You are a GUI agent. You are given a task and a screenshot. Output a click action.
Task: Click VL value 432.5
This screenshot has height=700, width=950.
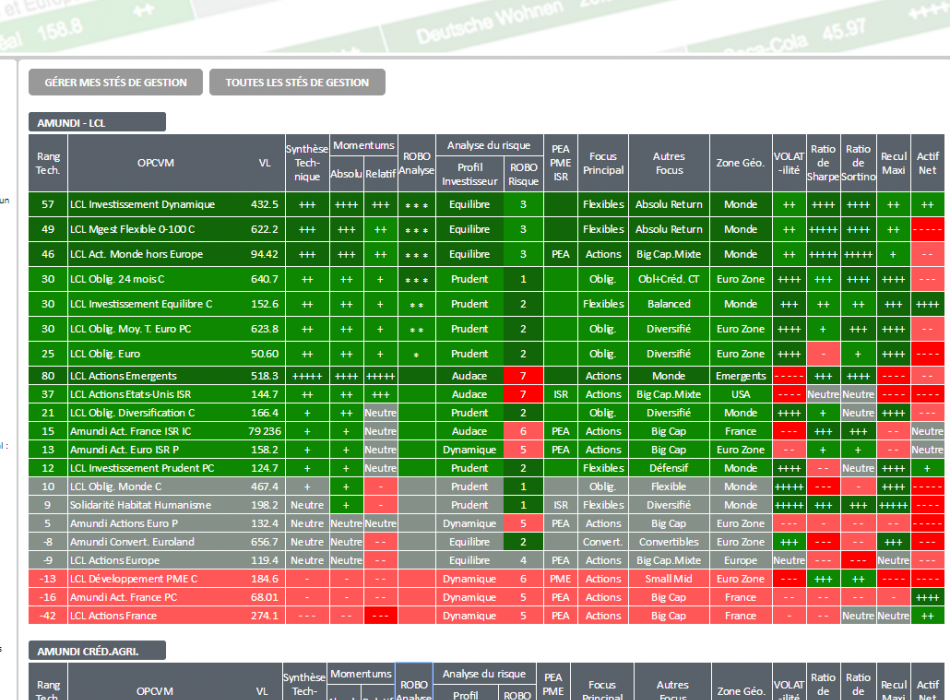click(265, 204)
